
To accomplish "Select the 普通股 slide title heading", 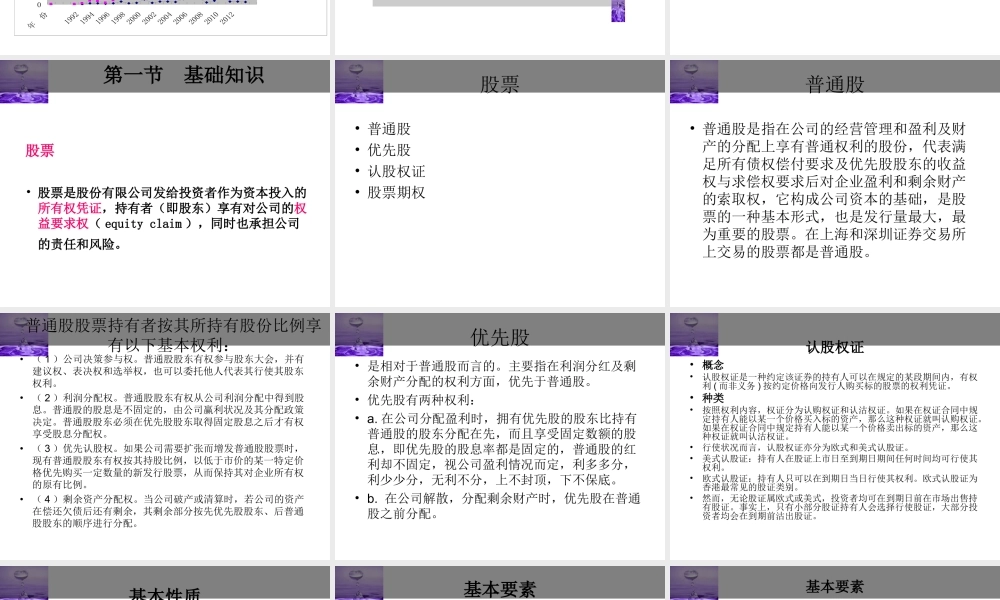I will (x=833, y=84).
